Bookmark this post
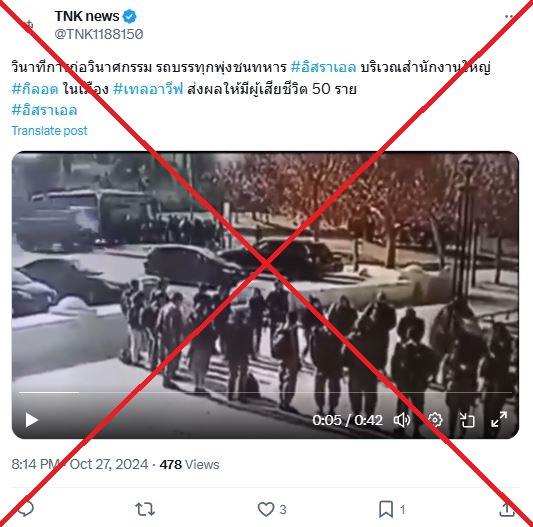The height and width of the screenshot is (527, 533). (x=386, y=509)
